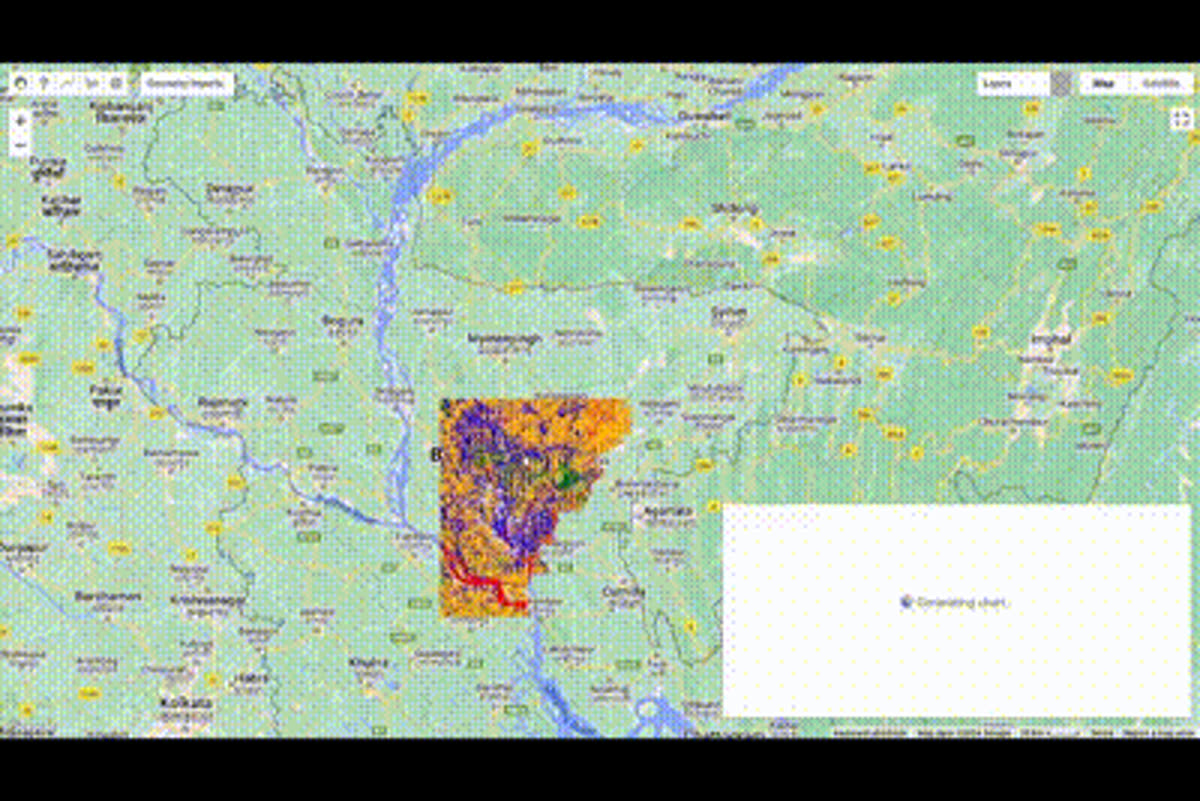Click the Generating chart panel
Viewport: 1200px width, 801px height.
[956, 610]
